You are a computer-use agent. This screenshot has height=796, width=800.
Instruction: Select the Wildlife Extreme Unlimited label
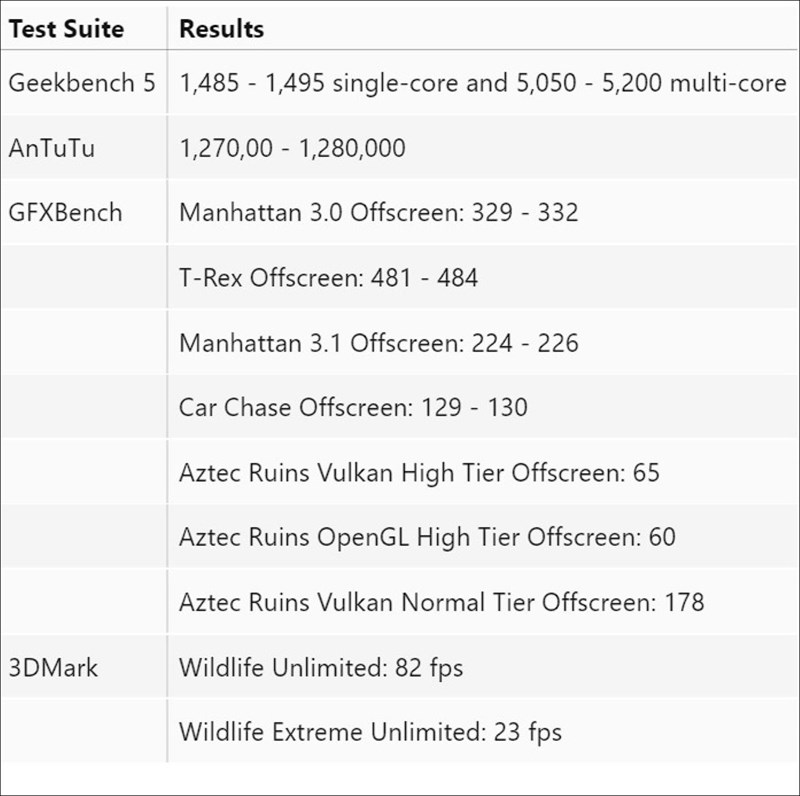[x=331, y=732]
